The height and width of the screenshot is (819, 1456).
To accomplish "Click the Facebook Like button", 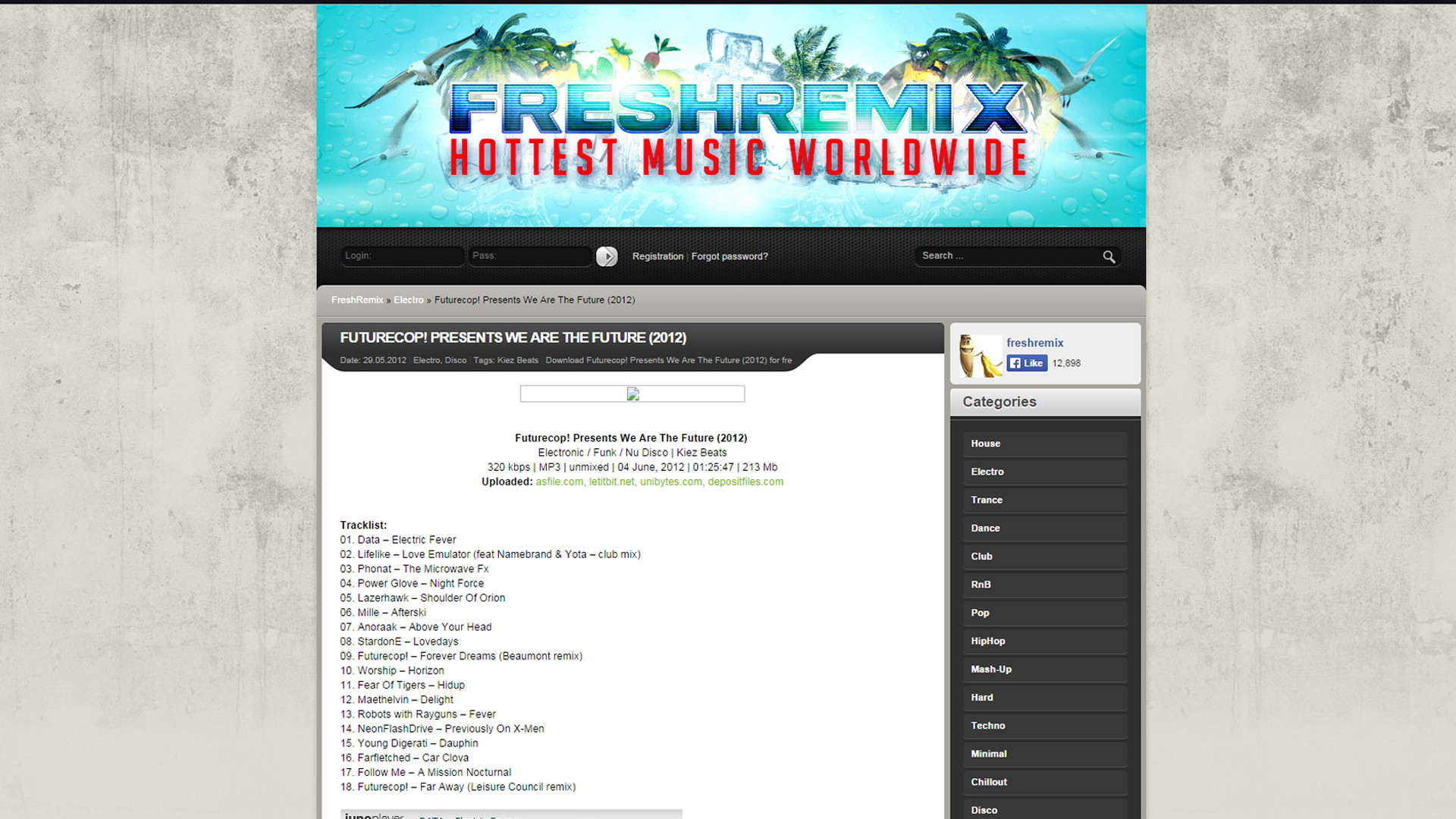I will [1027, 363].
